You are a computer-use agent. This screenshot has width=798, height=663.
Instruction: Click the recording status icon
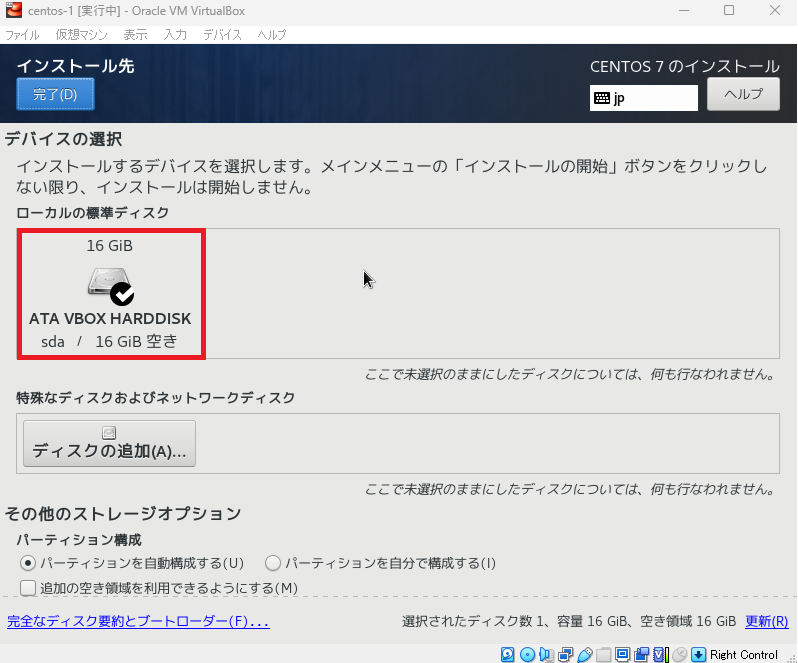[642, 654]
